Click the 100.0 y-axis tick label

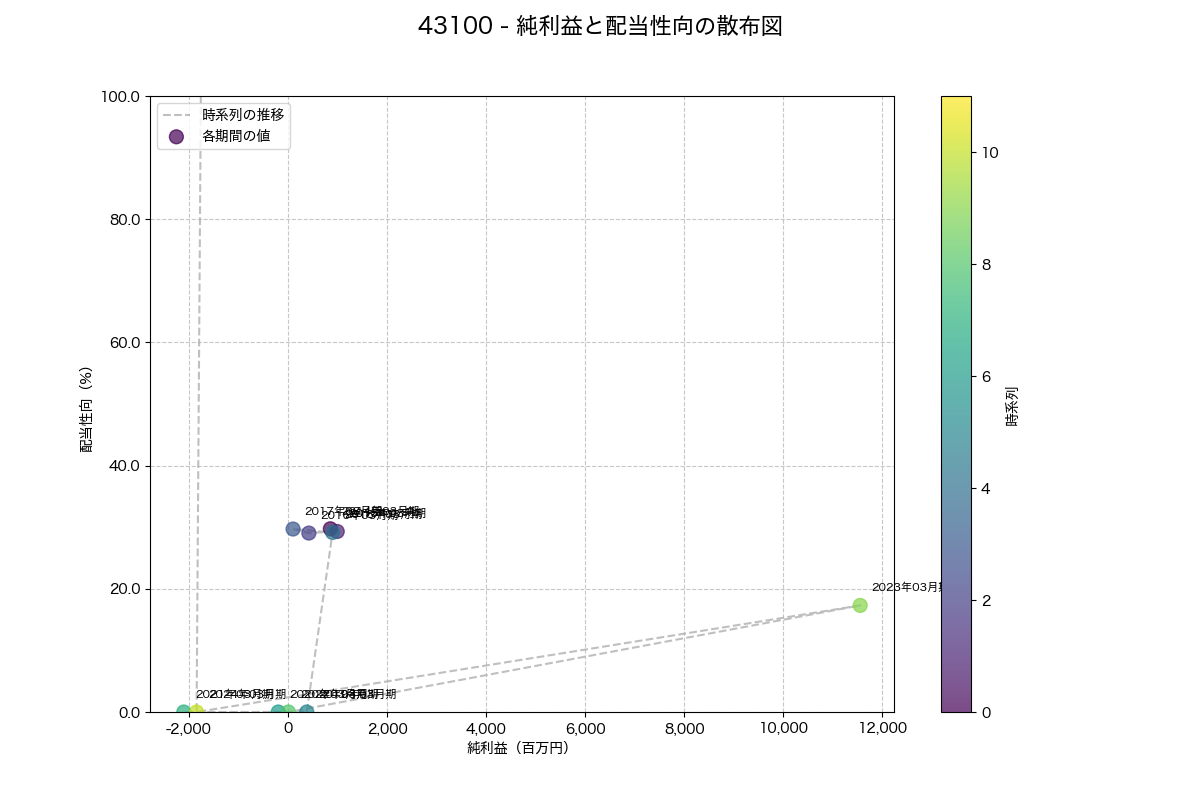(122, 97)
